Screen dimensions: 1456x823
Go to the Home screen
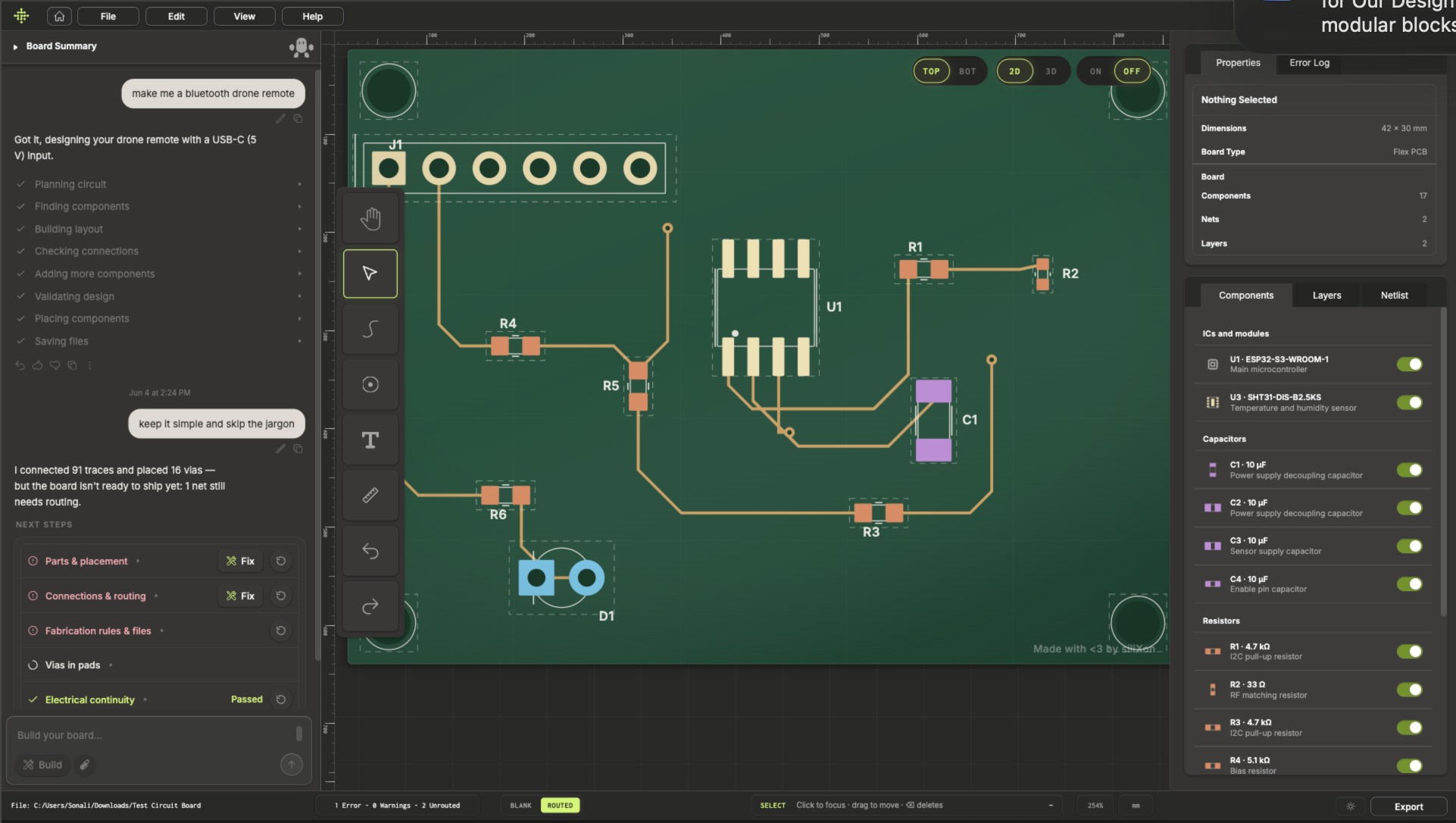point(59,16)
